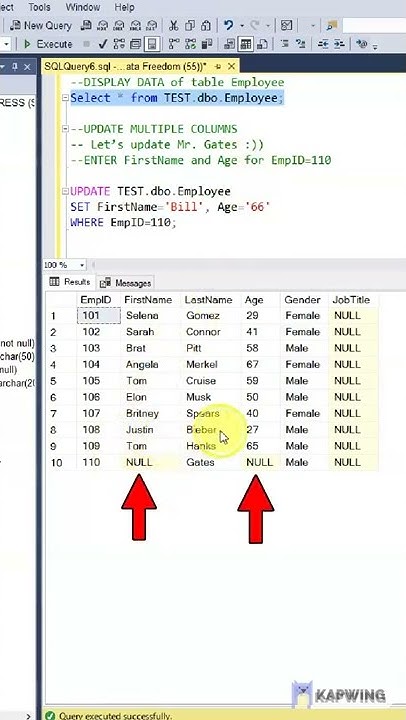Viewport: 406px width, 720px height.
Task: Select the Gates last name cell
Action: click(210, 462)
